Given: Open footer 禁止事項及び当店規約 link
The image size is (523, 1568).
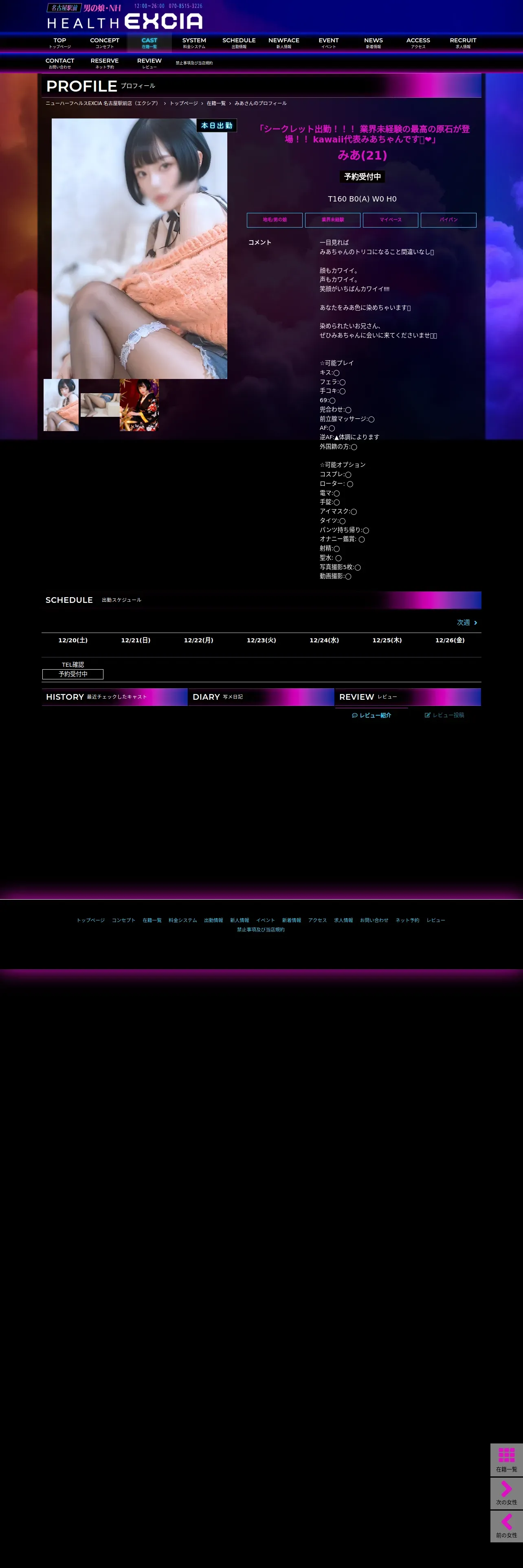Looking at the screenshot, I should 261,929.
